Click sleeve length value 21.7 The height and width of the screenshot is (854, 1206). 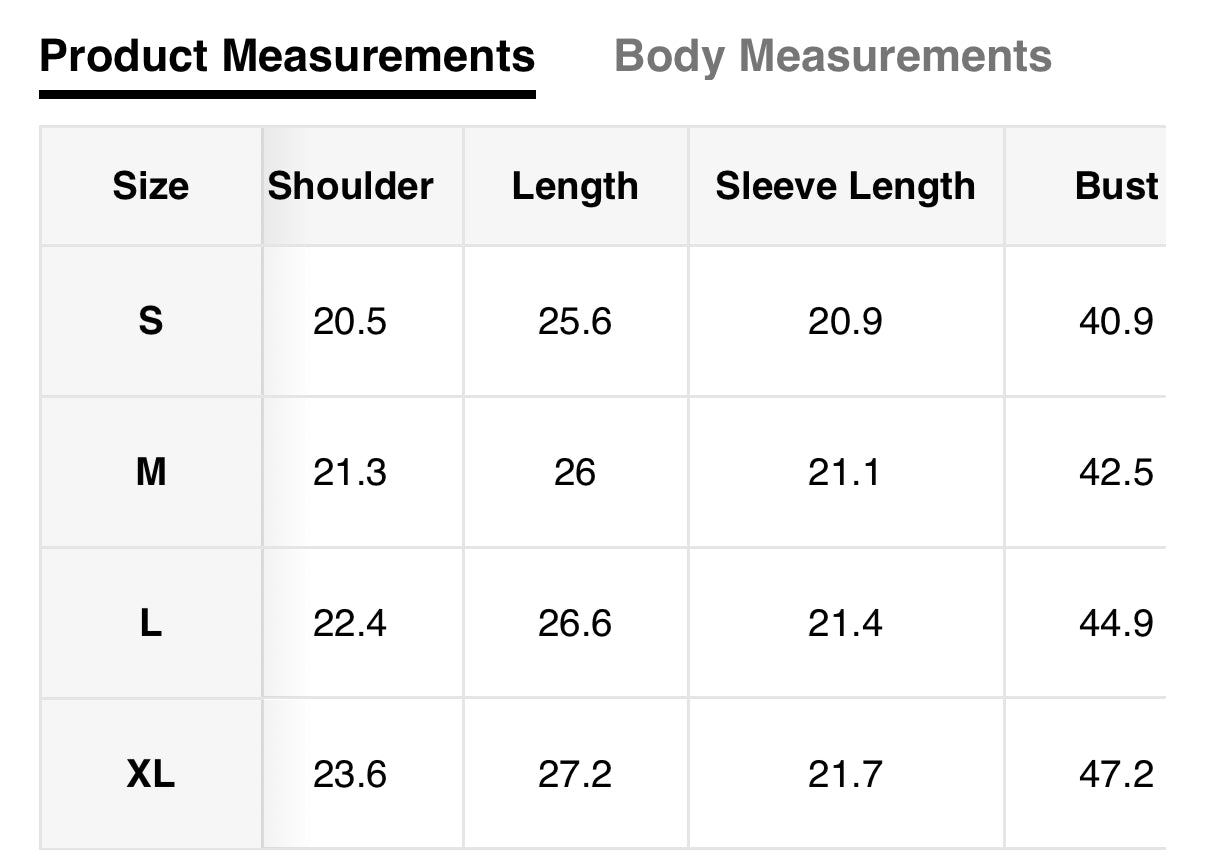point(845,774)
